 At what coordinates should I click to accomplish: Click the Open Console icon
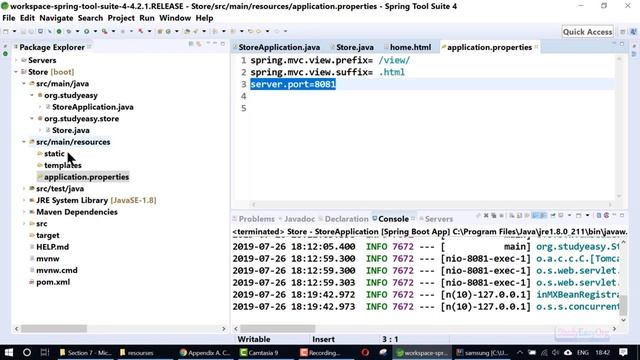578,216
